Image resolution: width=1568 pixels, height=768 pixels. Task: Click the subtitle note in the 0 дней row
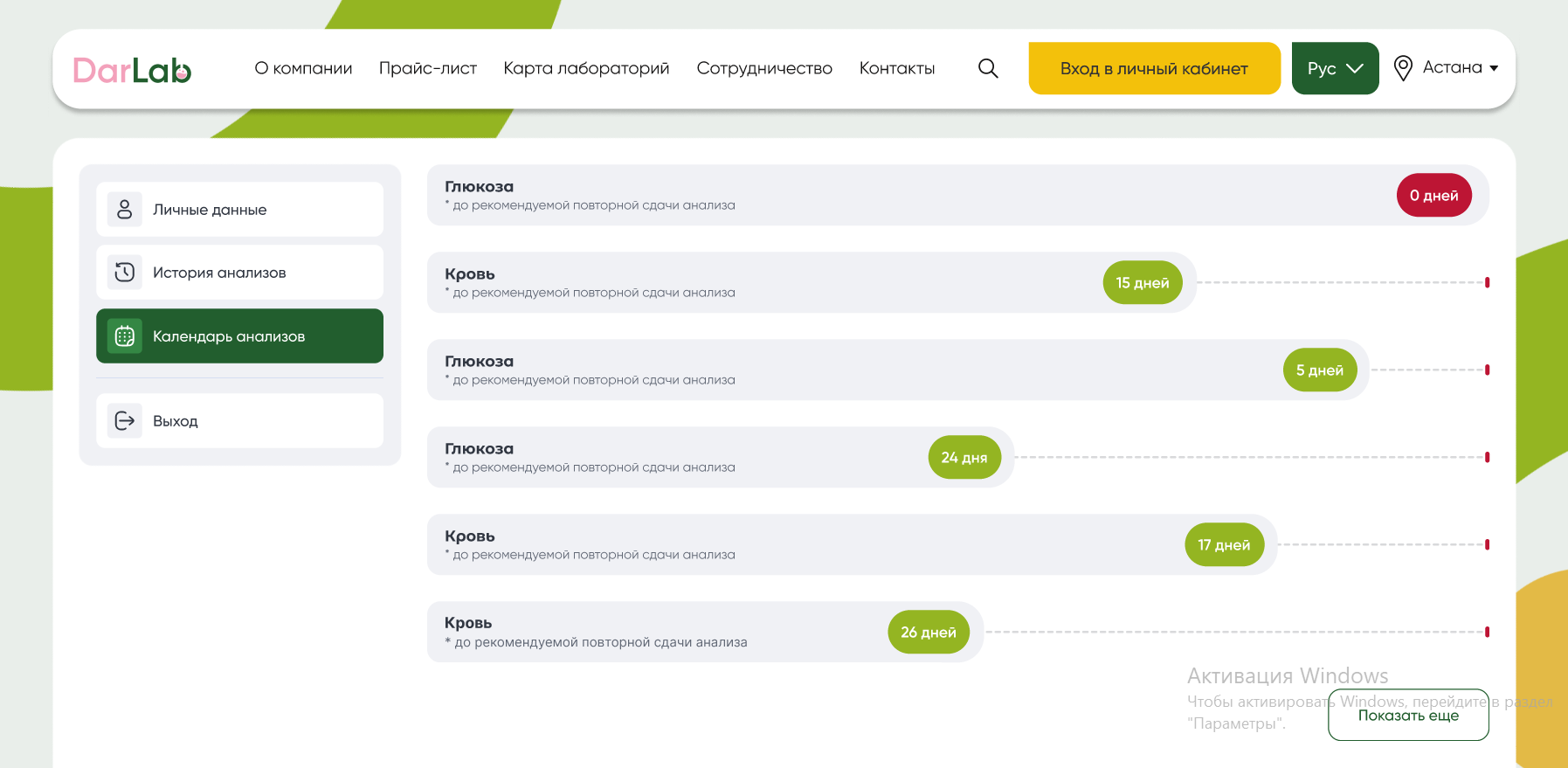[x=591, y=205]
